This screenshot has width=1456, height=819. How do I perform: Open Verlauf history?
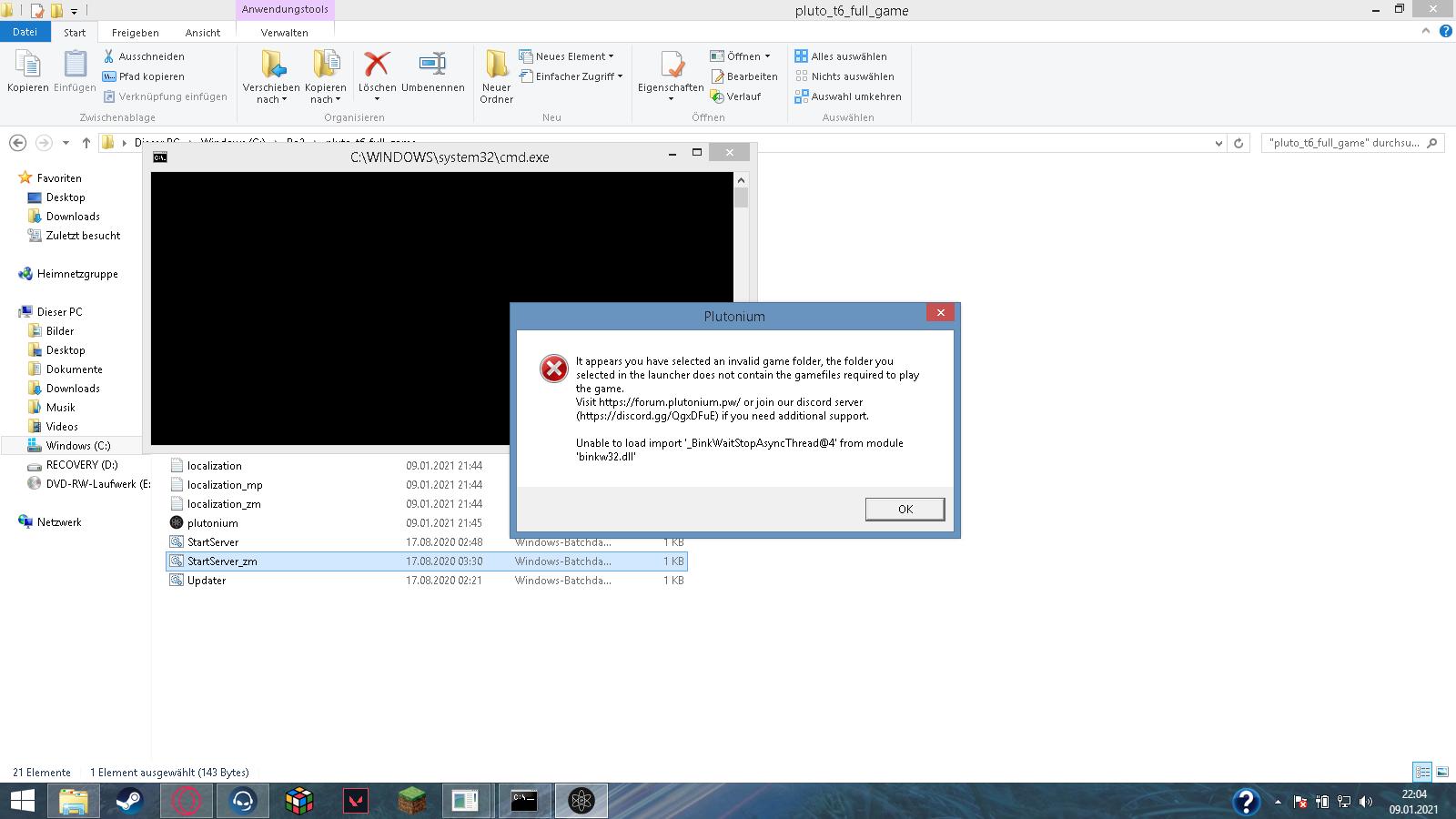736,96
